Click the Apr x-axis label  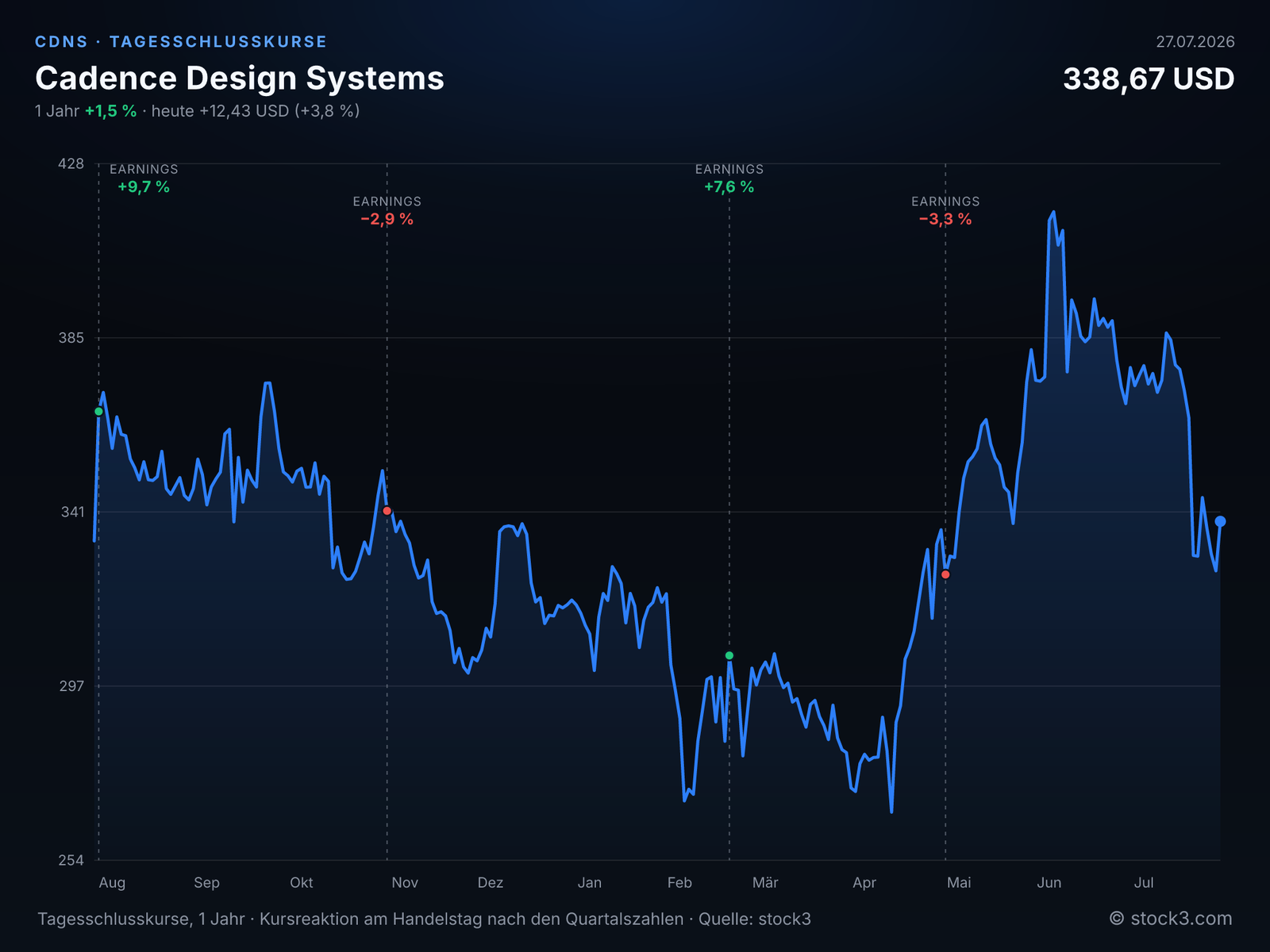[864, 883]
